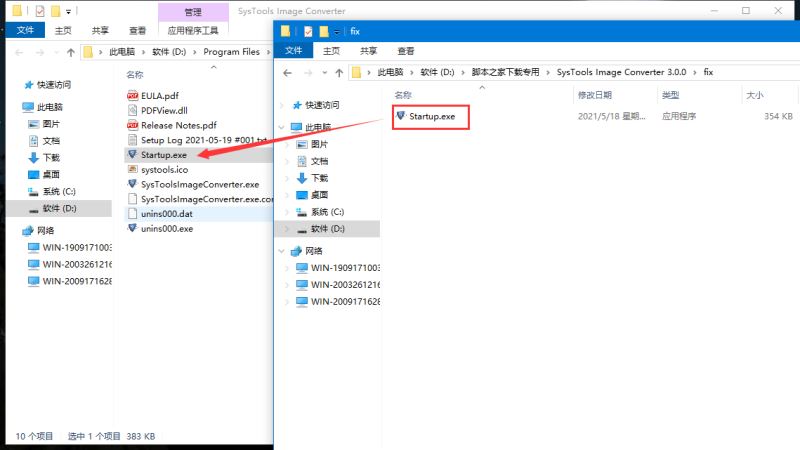The width and height of the screenshot is (800, 450).
Task: Open the 应用程序工具 tab
Action: (x=193, y=30)
